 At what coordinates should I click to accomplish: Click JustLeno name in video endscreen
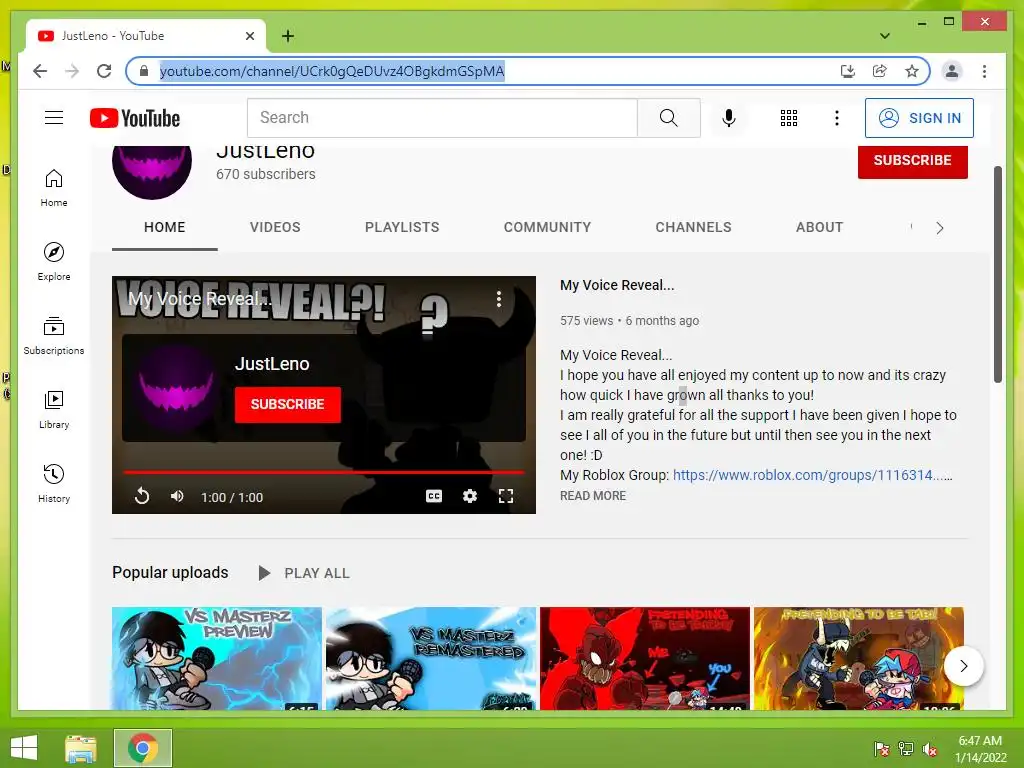272,364
